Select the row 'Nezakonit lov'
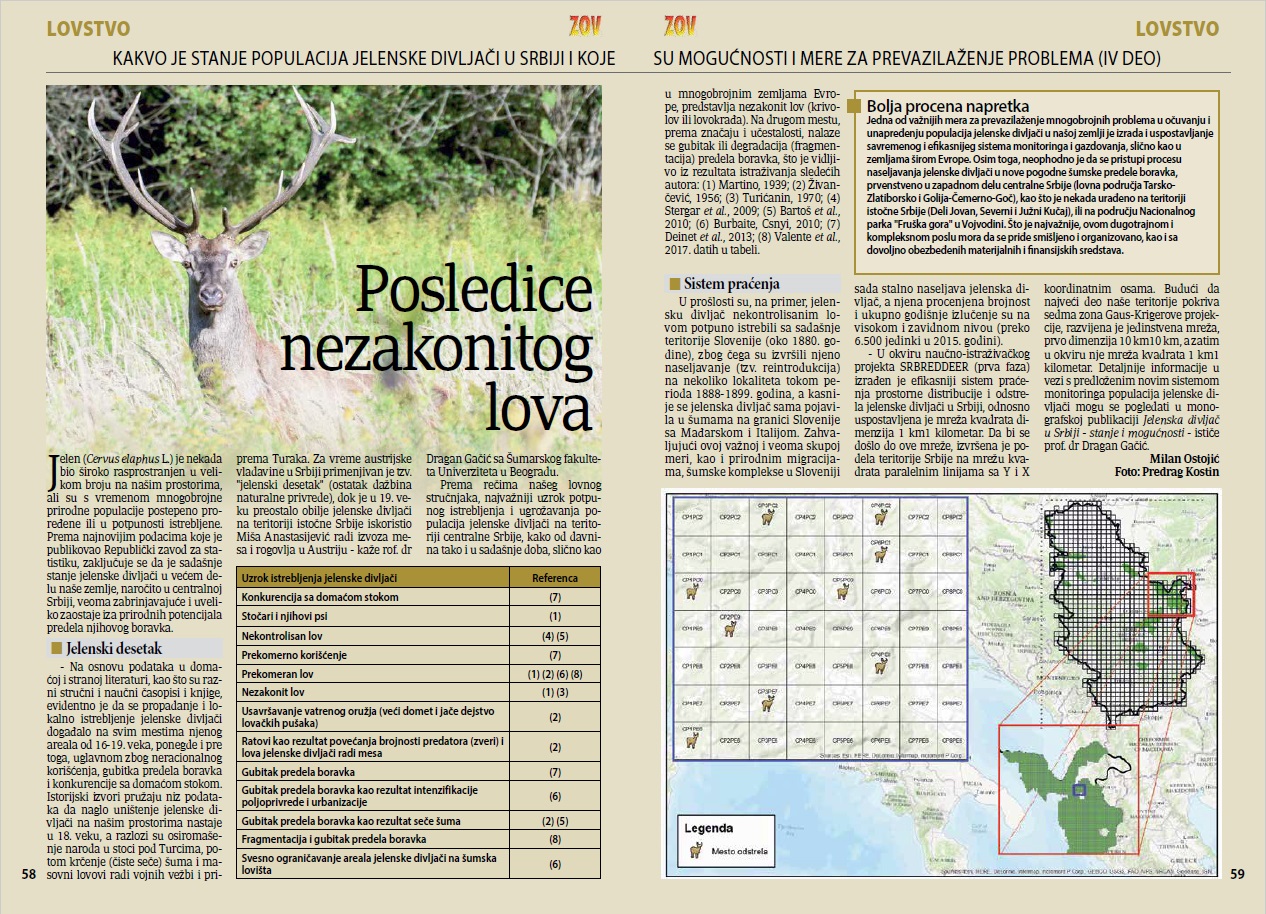The image size is (1266, 914). [418, 692]
